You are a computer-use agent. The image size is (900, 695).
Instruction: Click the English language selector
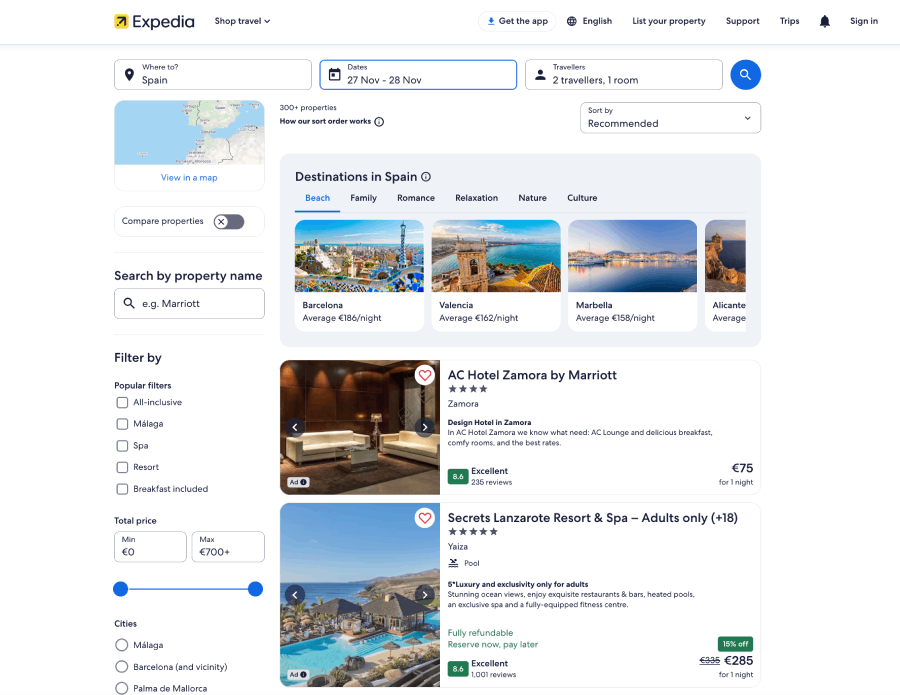click(589, 21)
